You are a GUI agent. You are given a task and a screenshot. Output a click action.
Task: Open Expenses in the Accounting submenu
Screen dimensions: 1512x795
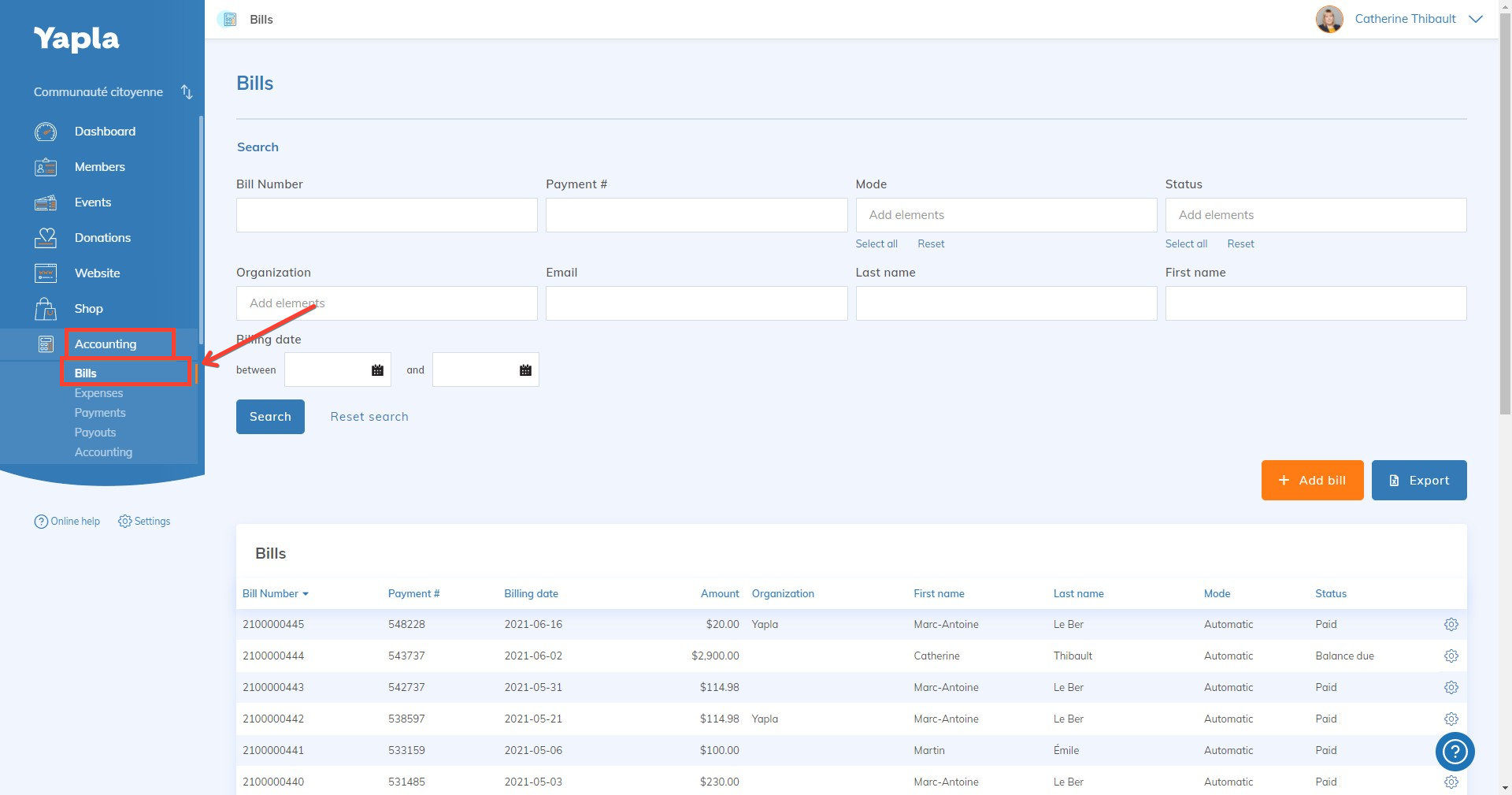98,393
